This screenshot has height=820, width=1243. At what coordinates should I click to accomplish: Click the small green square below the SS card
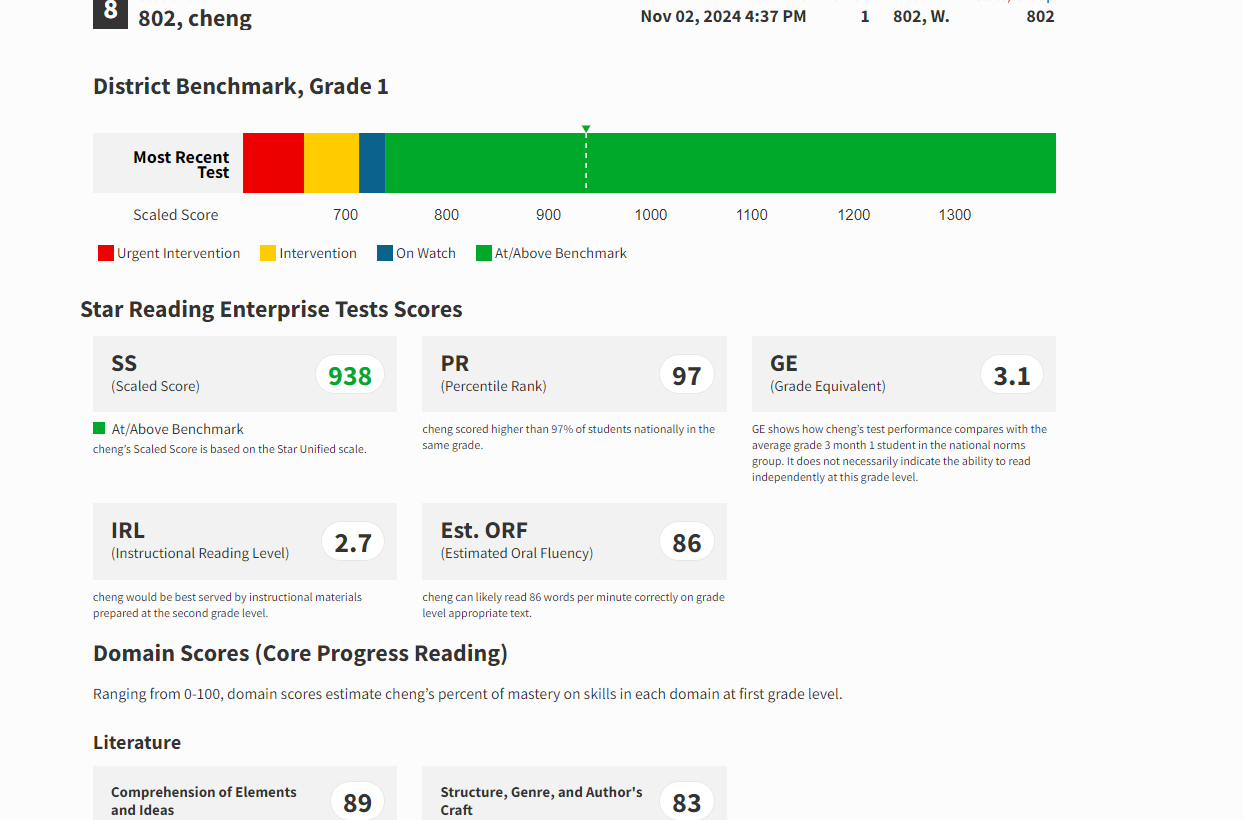click(x=99, y=428)
